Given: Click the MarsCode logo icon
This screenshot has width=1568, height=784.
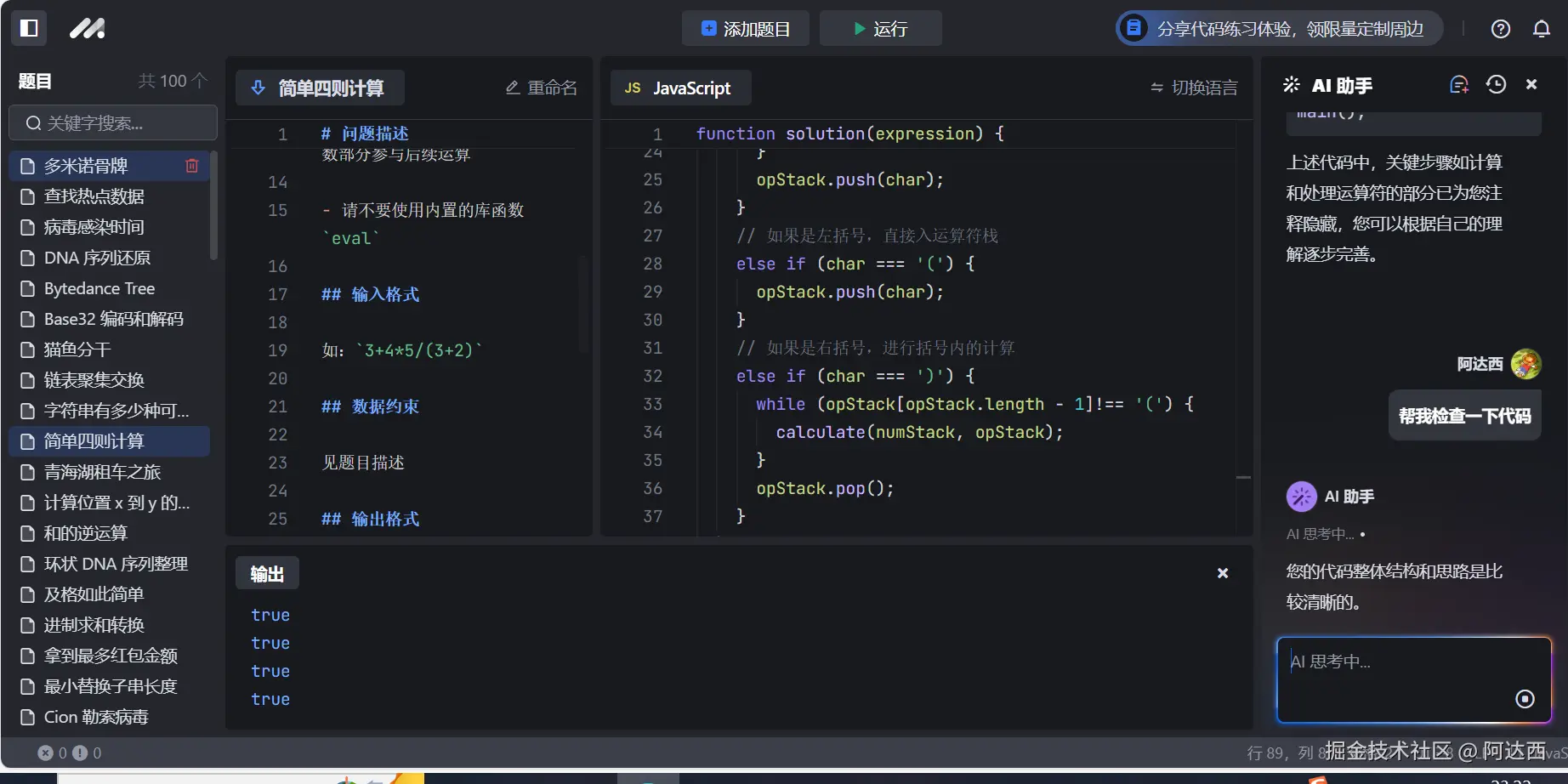Looking at the screenshot, I should (87, 29).
